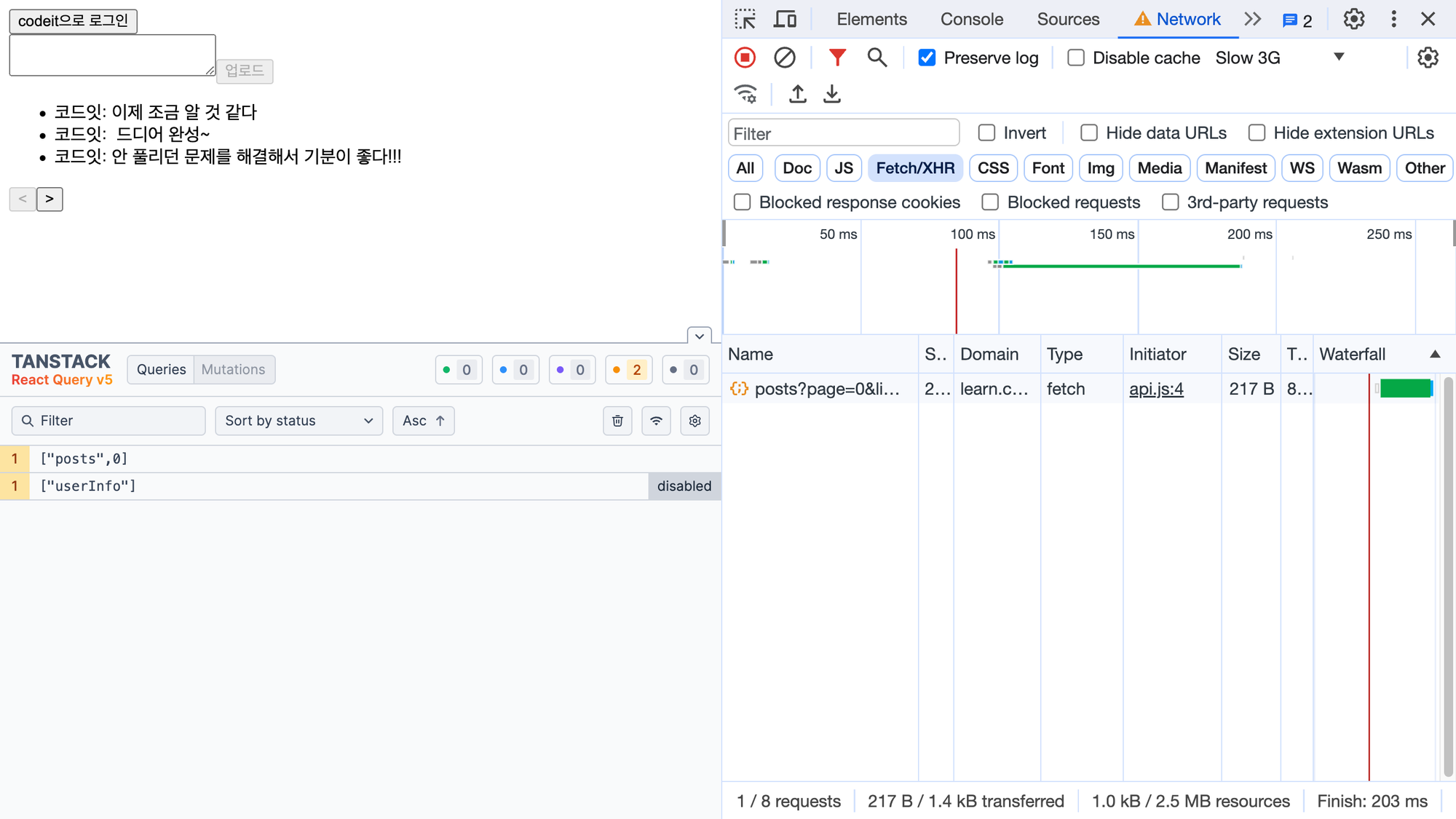The height and width of the screenshot is (819, 1456).
Task: Enable Disable cache checkbox
Action: pyautogui.click(x=1076, y=58)
